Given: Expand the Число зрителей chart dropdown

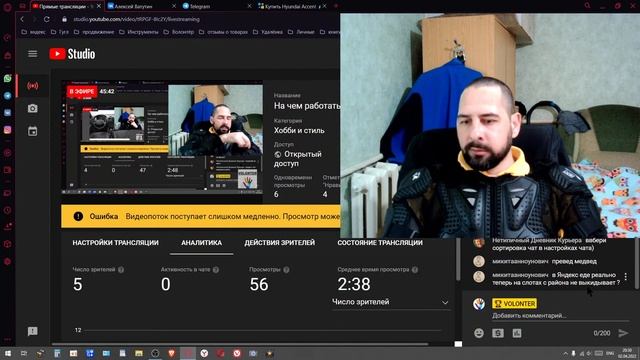Looking at the screenshot, I should point(391,302).
